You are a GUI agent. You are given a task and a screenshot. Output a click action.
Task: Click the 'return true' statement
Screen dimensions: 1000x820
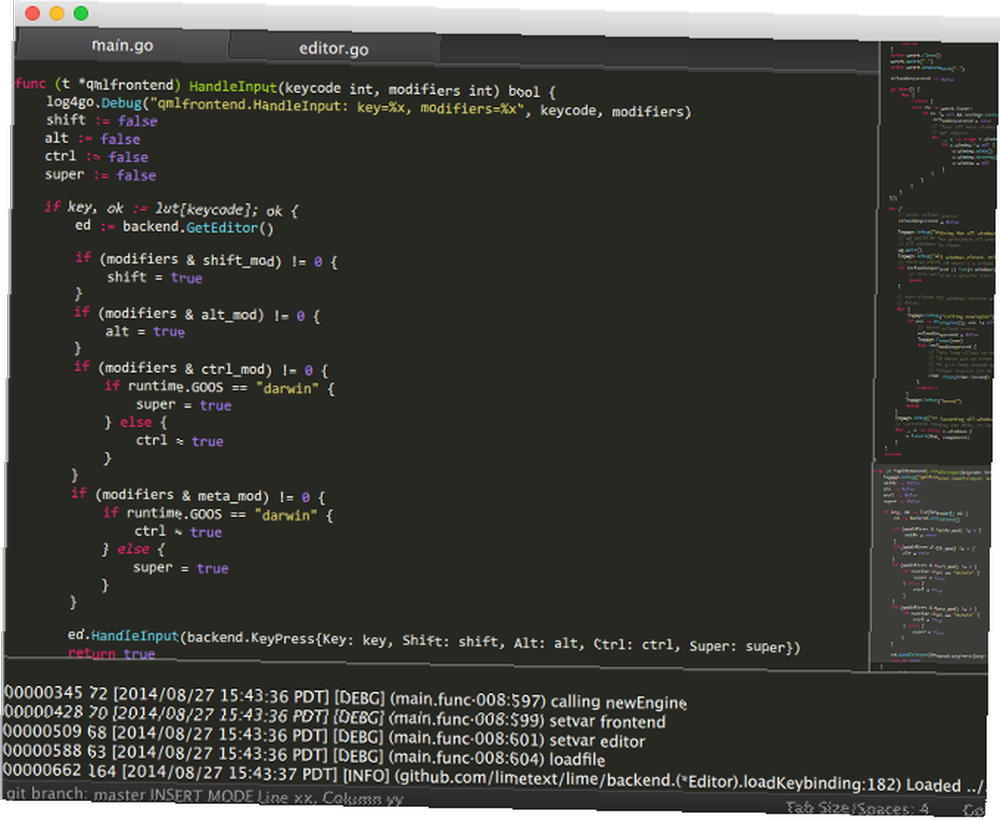pos(112,654)
